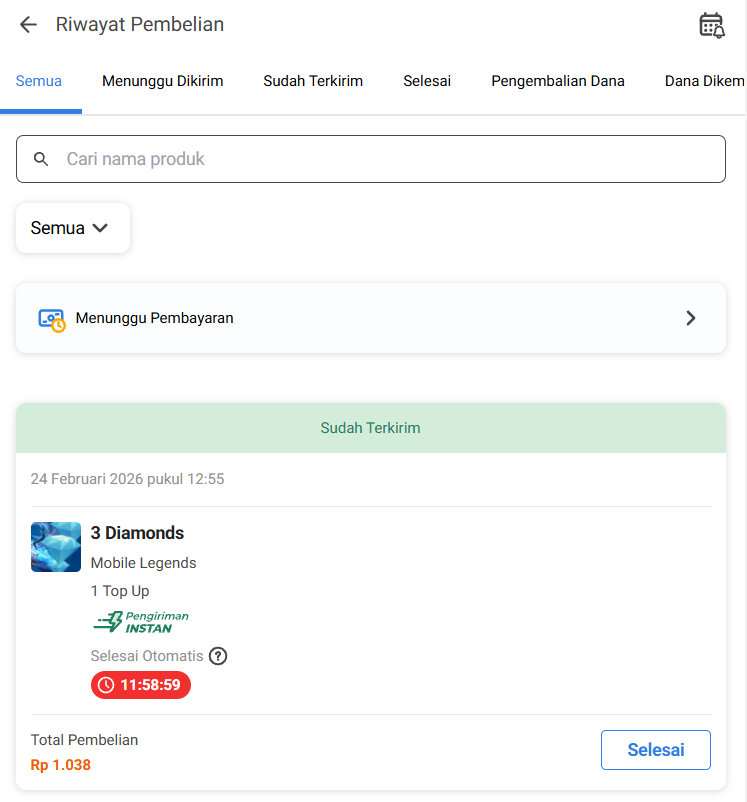Click the Mobile Legends product thumbnail

click(x=56, y=547)
